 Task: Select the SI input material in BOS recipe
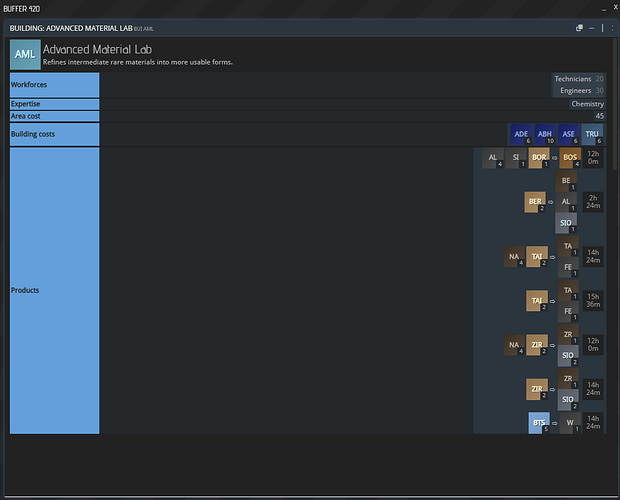tap(516, 158)
